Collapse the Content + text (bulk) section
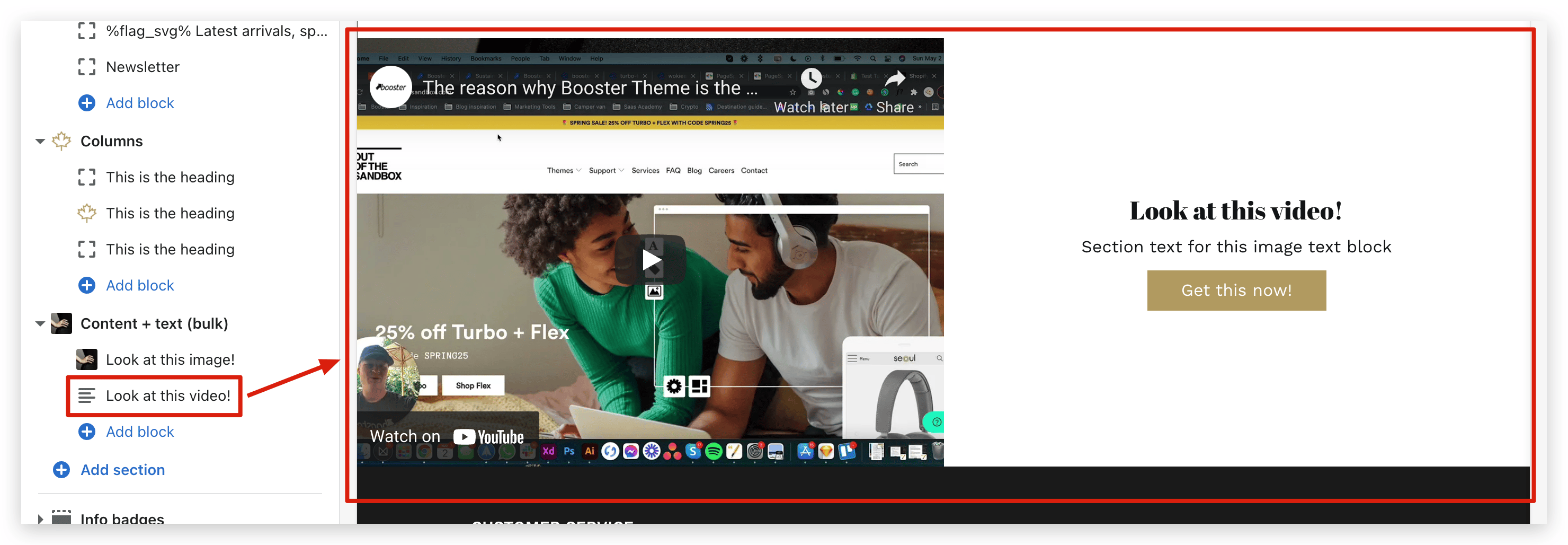 click(40, 323)
